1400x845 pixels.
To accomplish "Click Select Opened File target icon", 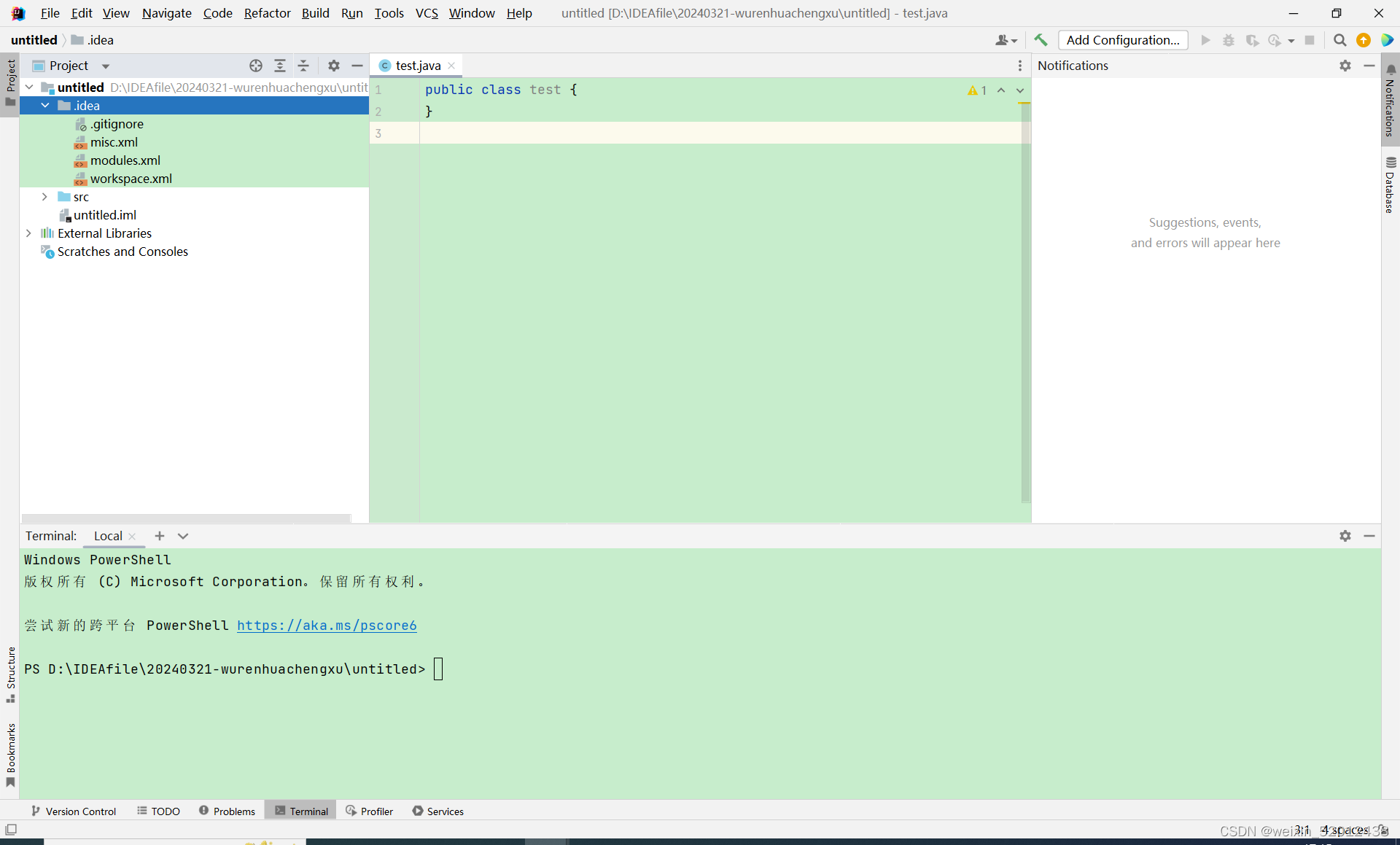I will pos(256,66).
